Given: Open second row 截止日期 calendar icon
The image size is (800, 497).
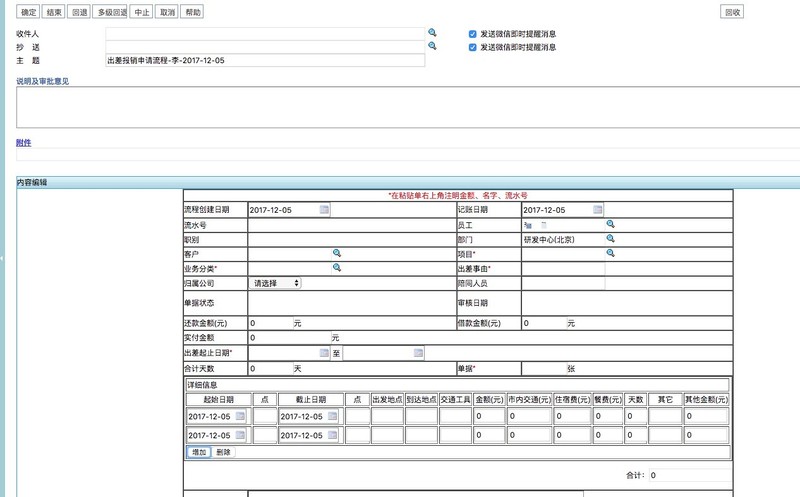Looking at the screenshot, I should (x=332, y=435).
